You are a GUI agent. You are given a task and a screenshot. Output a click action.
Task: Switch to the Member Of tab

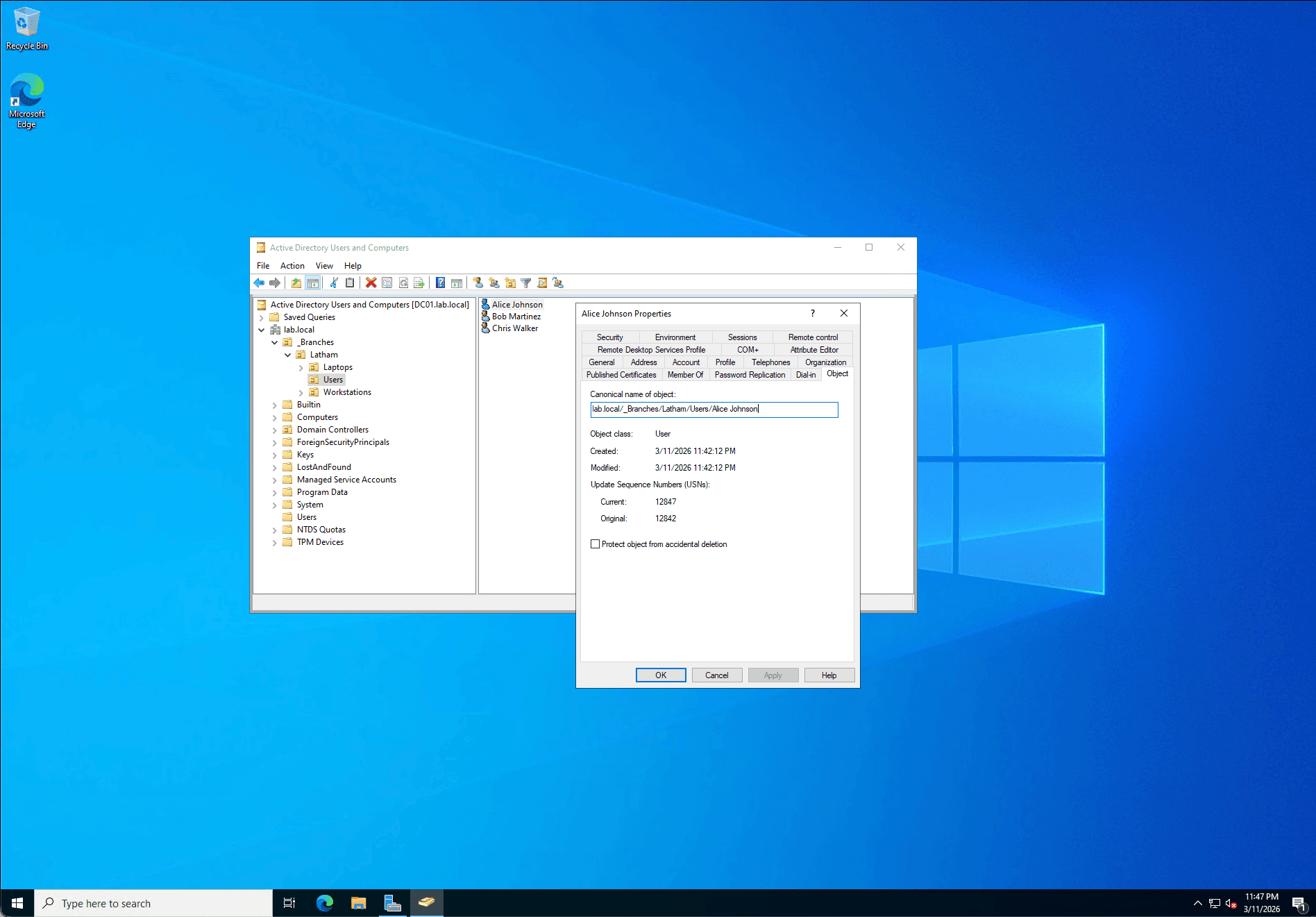click(684, 375)
